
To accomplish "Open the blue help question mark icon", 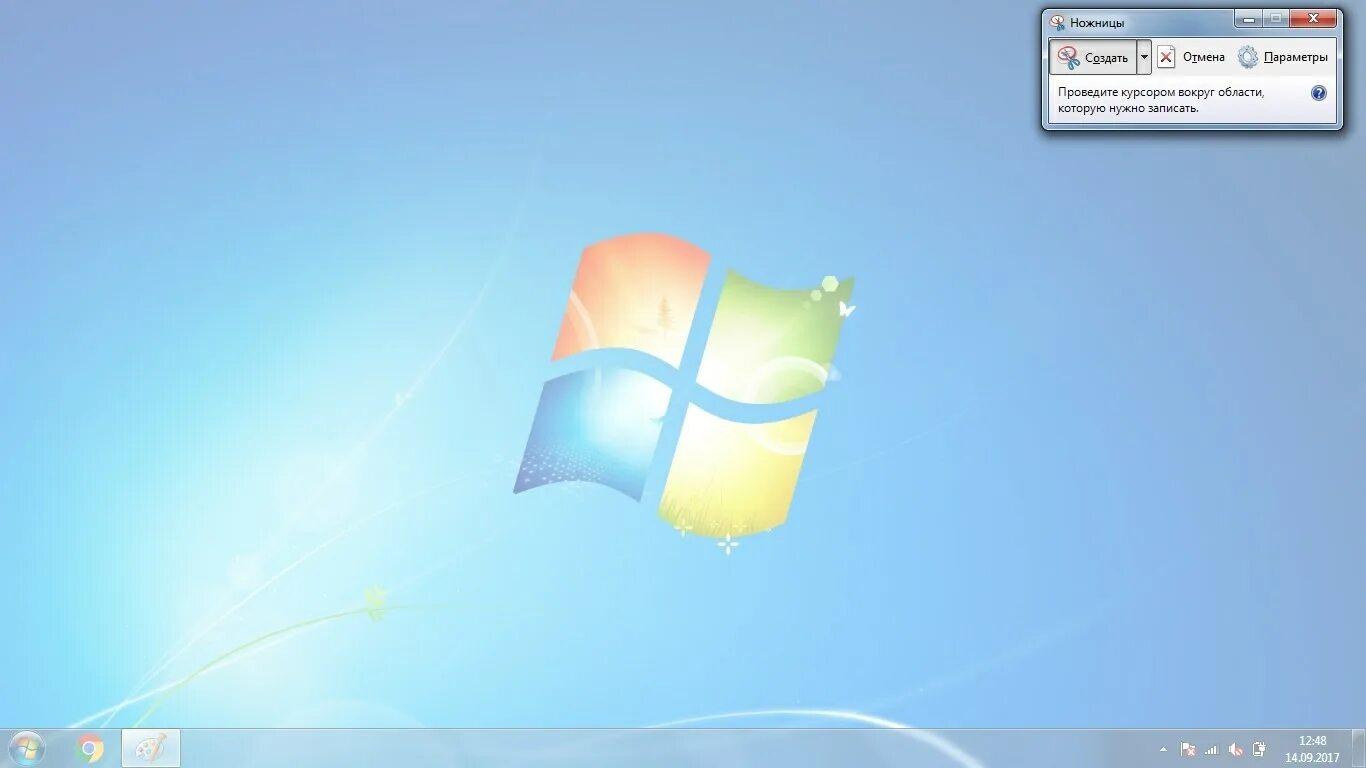I will tap(1318, 93).
